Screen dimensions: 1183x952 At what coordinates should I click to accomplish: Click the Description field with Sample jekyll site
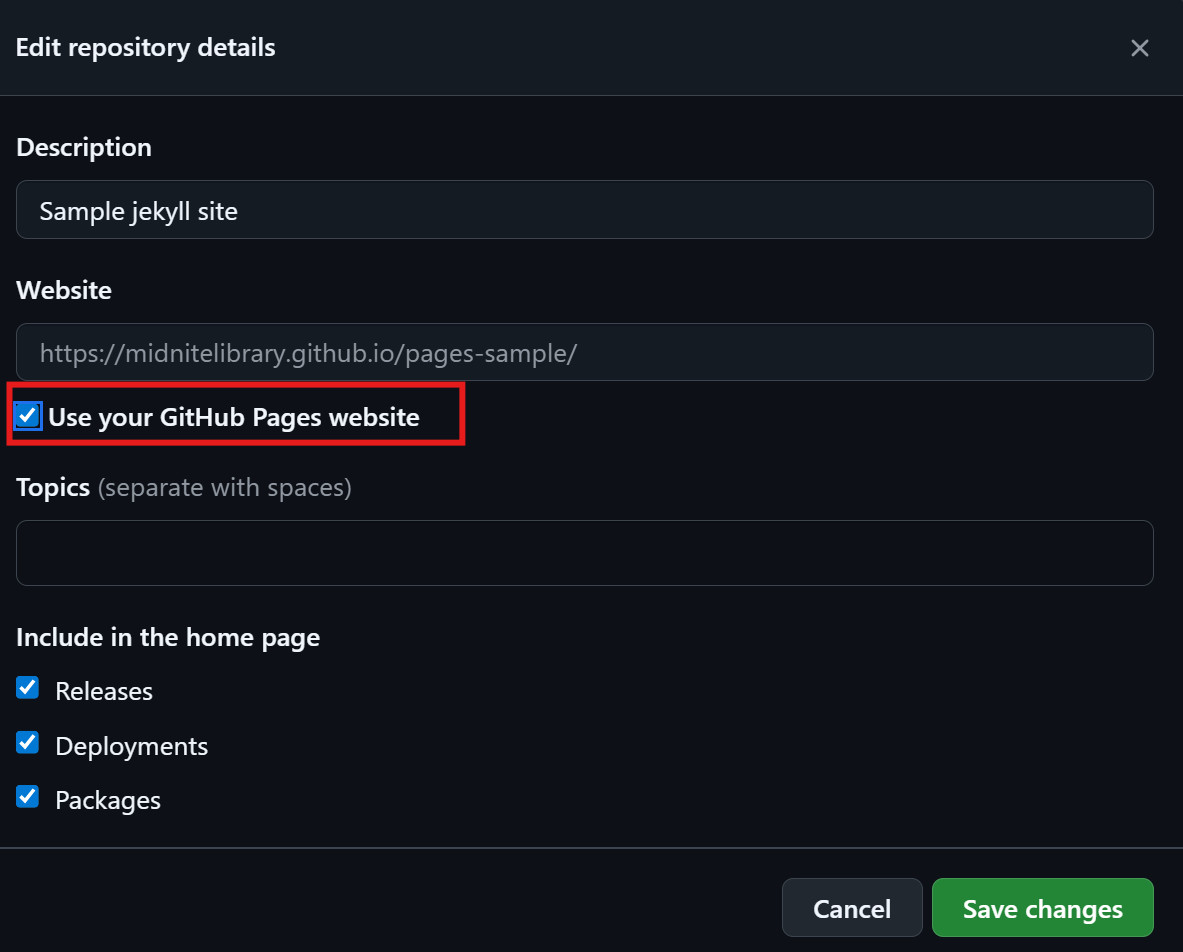click(585, 210)
